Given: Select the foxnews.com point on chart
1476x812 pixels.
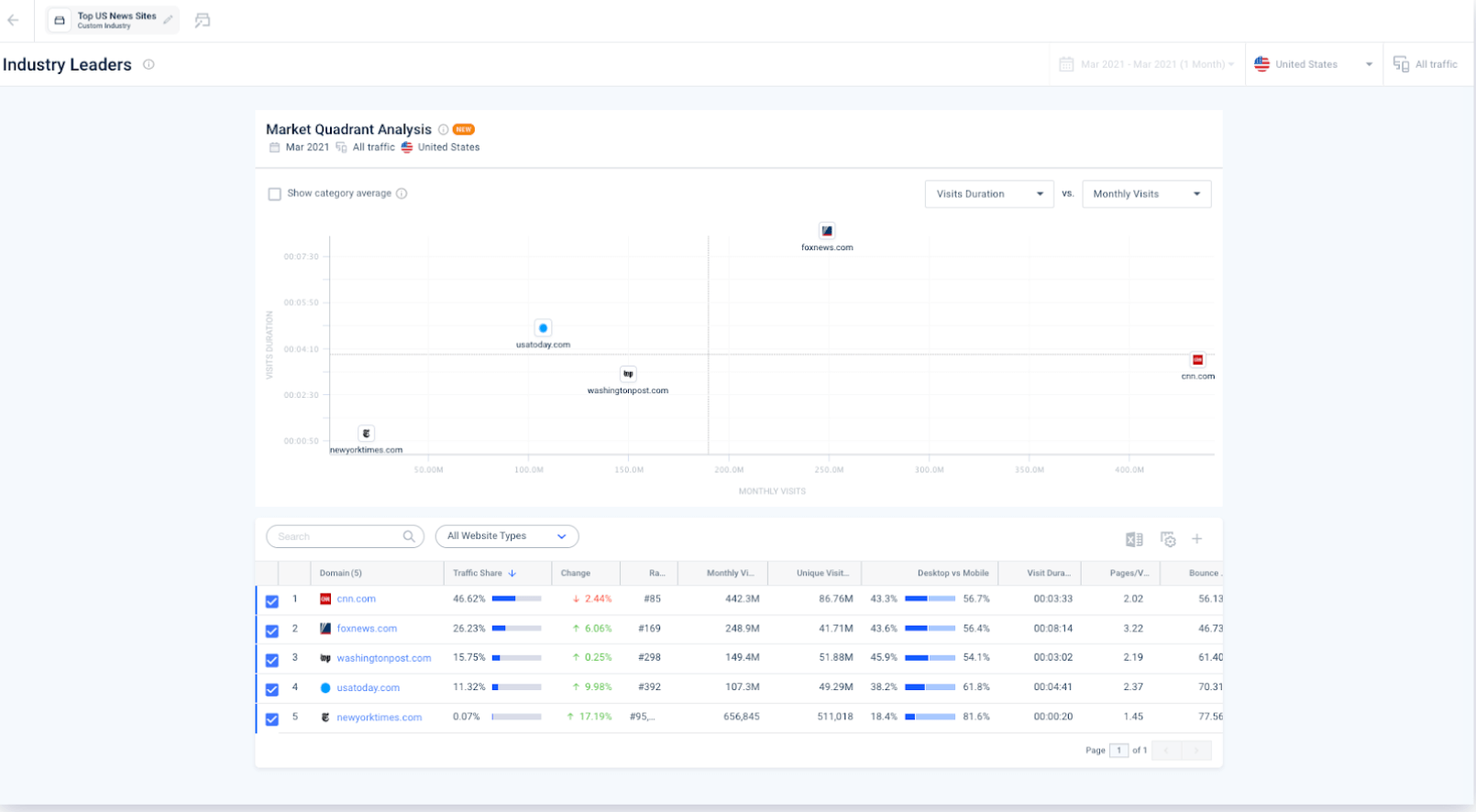Looking at the screenshot, I should pos(827,231).
